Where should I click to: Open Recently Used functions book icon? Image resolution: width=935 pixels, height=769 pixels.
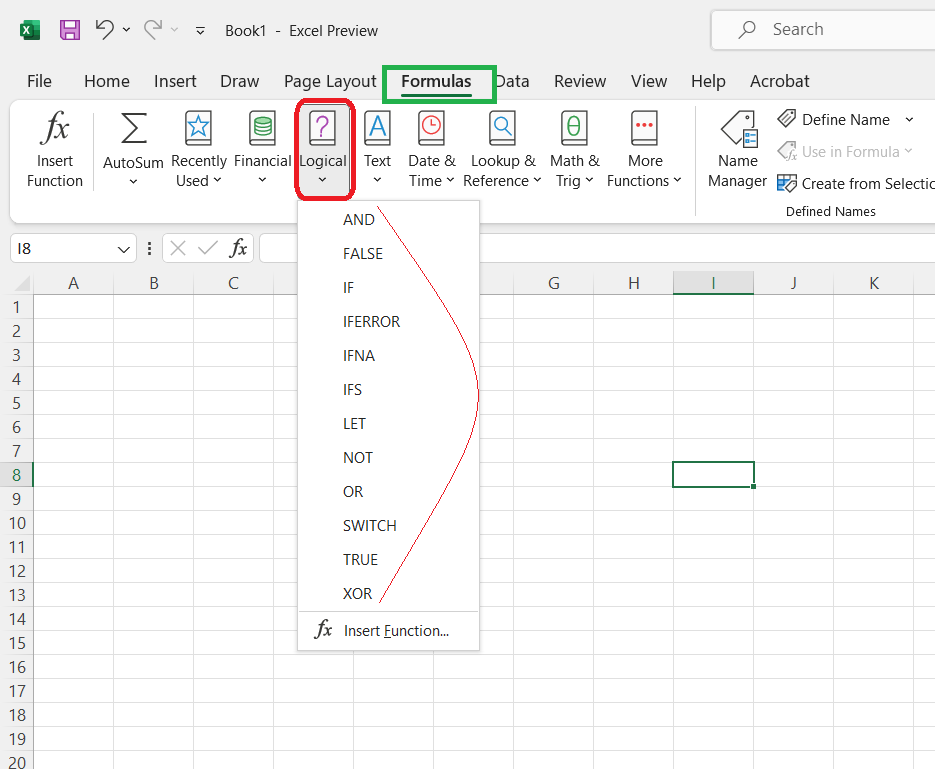pyautogui.click(x=198, y=128)
